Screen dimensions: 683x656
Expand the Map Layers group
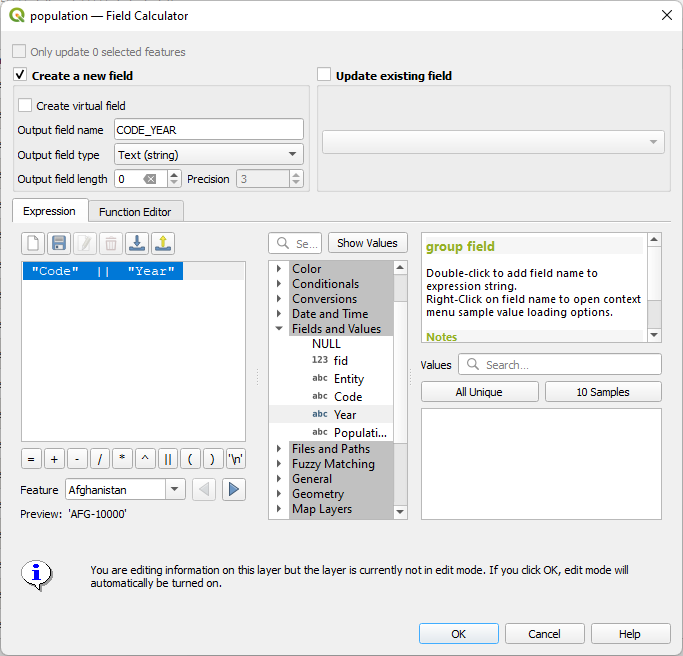point(279,509)
